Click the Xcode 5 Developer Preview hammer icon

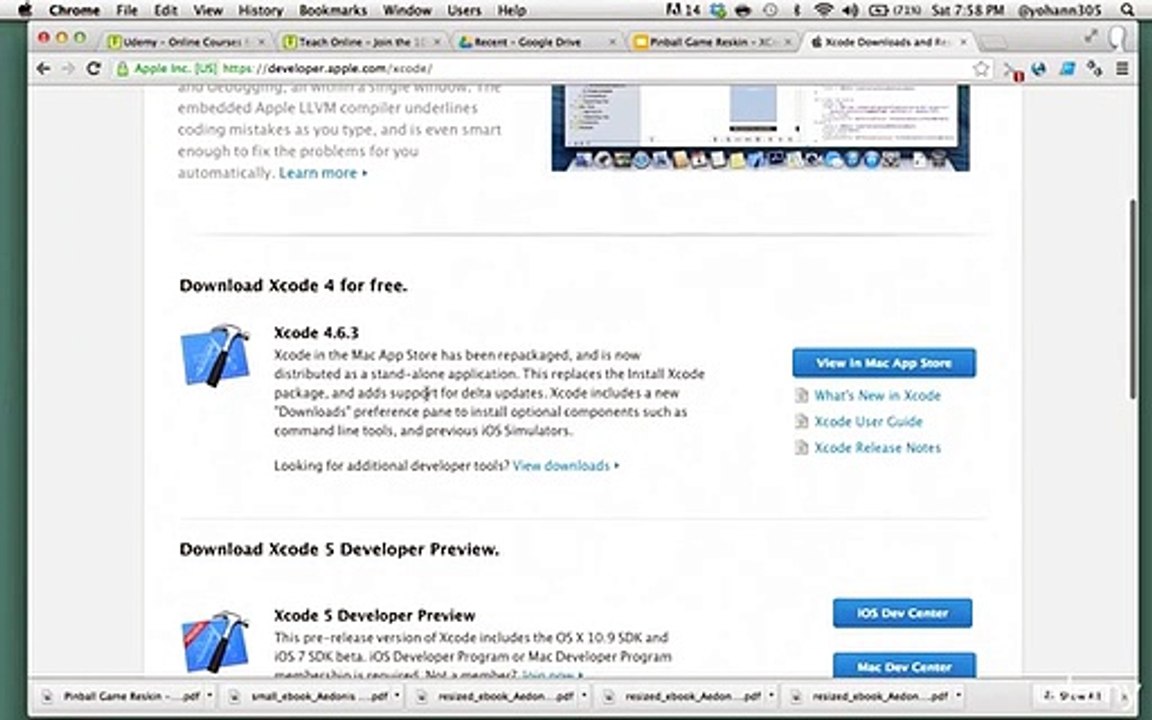[215, 641]
